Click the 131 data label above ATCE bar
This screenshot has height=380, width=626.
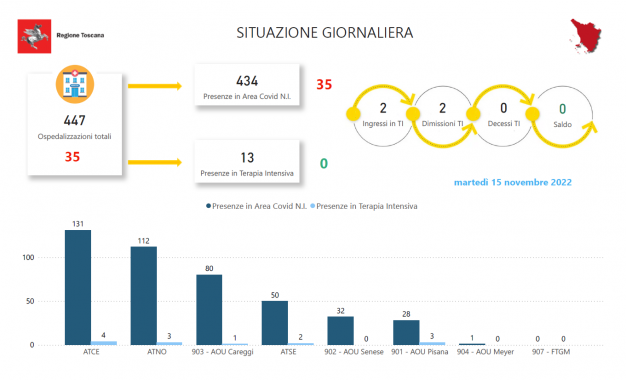tap(78, 224)
